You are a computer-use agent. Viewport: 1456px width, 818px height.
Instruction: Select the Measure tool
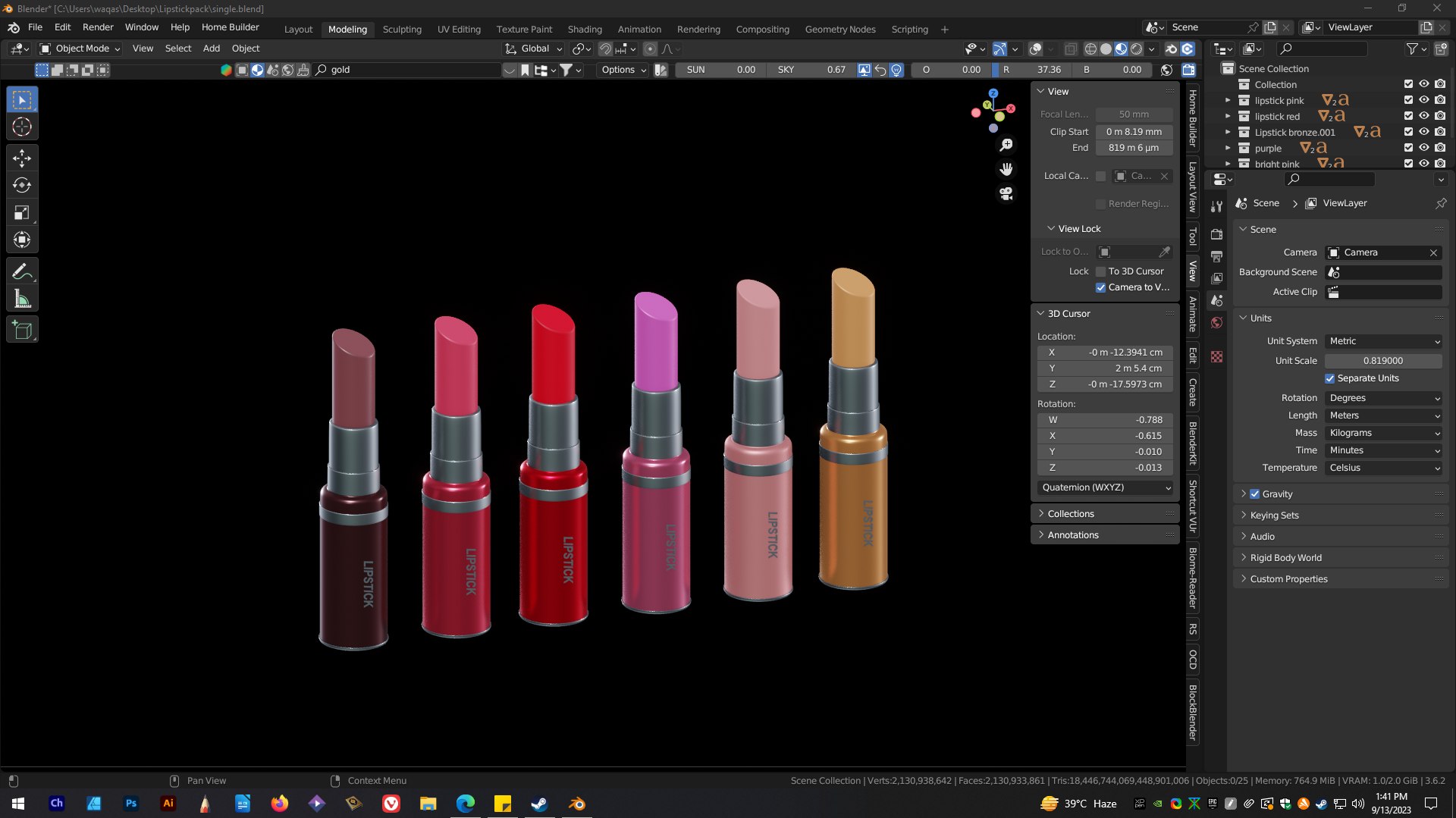click(22, 299)
